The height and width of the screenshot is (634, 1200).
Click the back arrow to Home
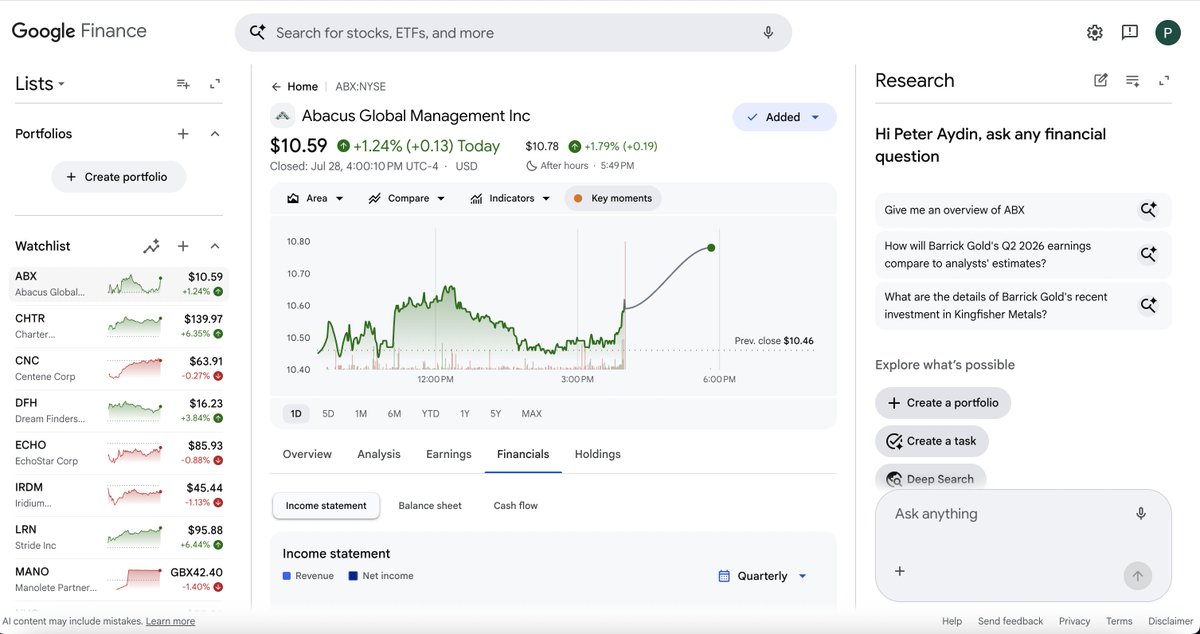(277, 87)
